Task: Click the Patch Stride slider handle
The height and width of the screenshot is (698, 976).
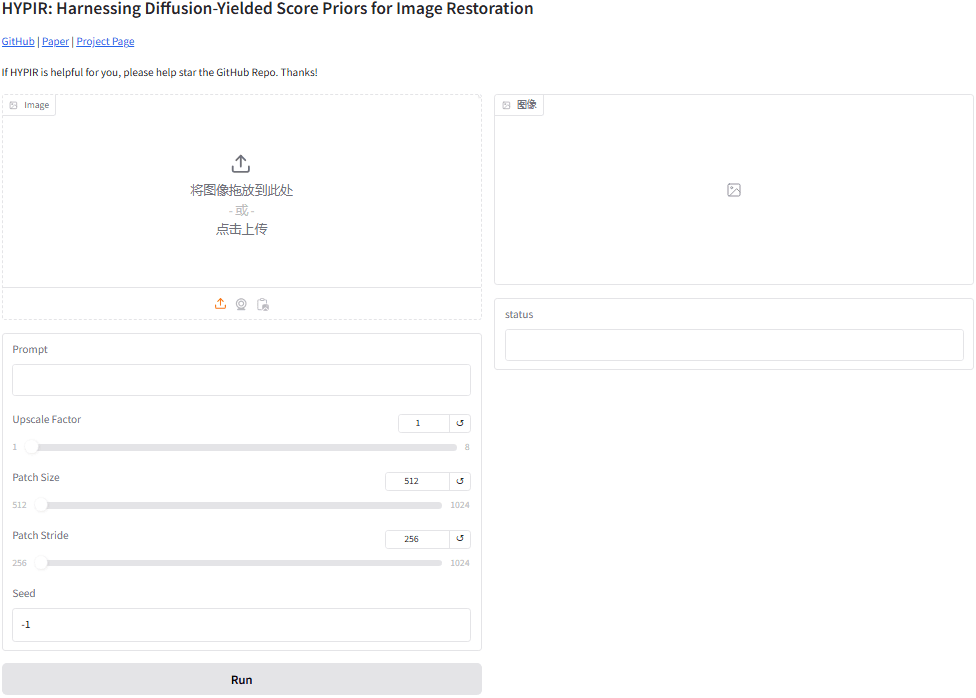Action: point(42,563)
